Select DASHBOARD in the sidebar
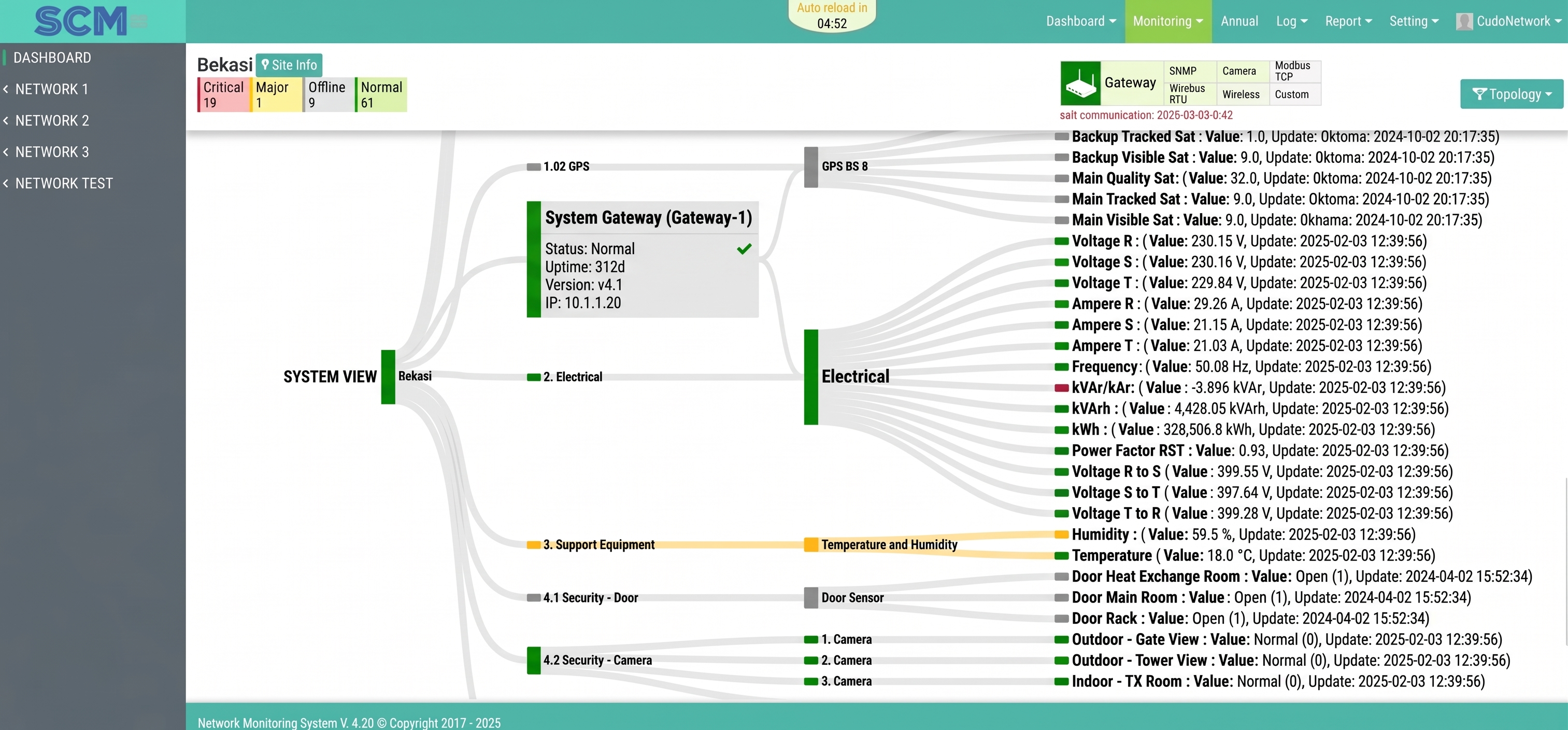This screenshot has width=1568, height=730. [52, 58]
